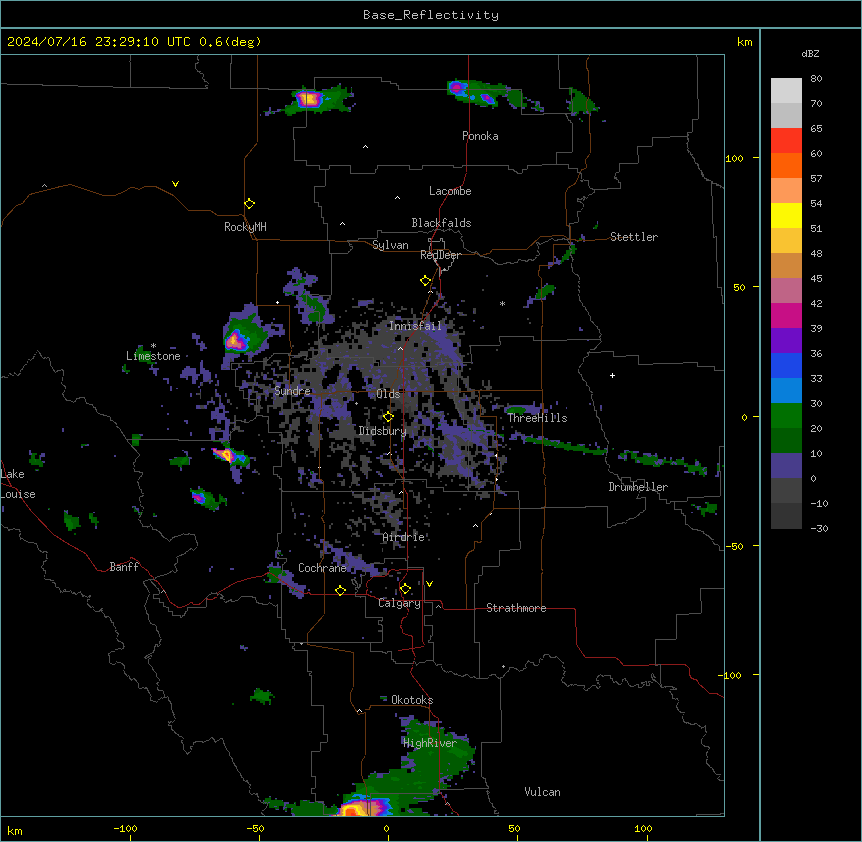Select the purple 39-36 dBZ legend swatch

pos(786,341)
